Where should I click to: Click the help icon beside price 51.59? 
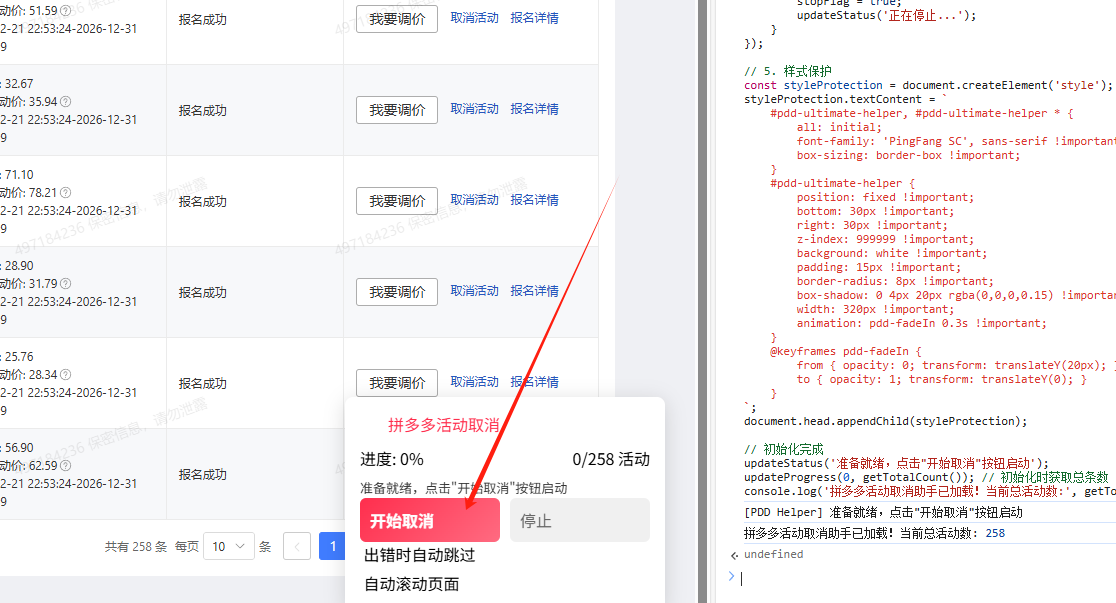(65, 11)
